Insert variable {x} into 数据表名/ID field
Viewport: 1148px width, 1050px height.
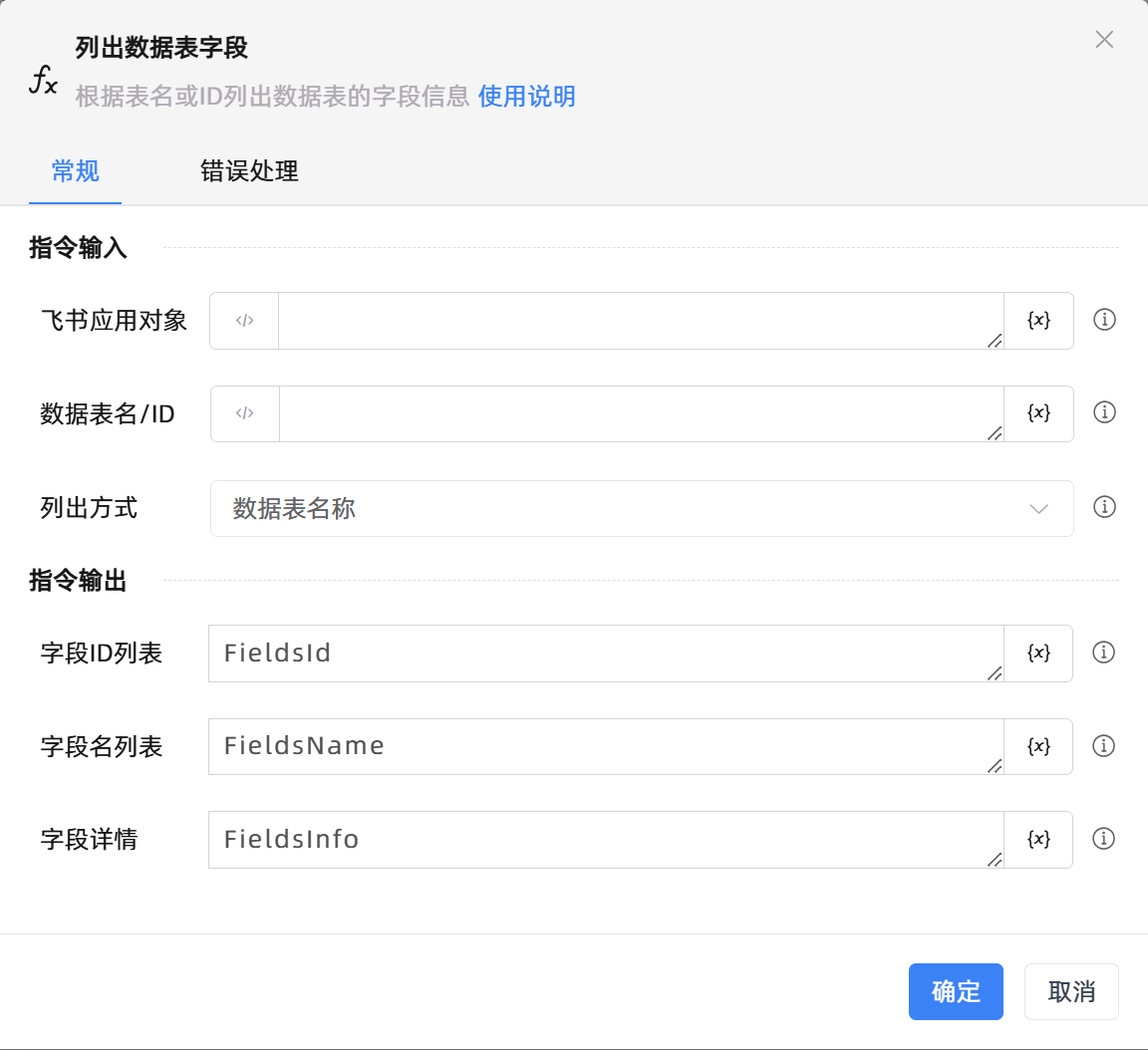1038,413
